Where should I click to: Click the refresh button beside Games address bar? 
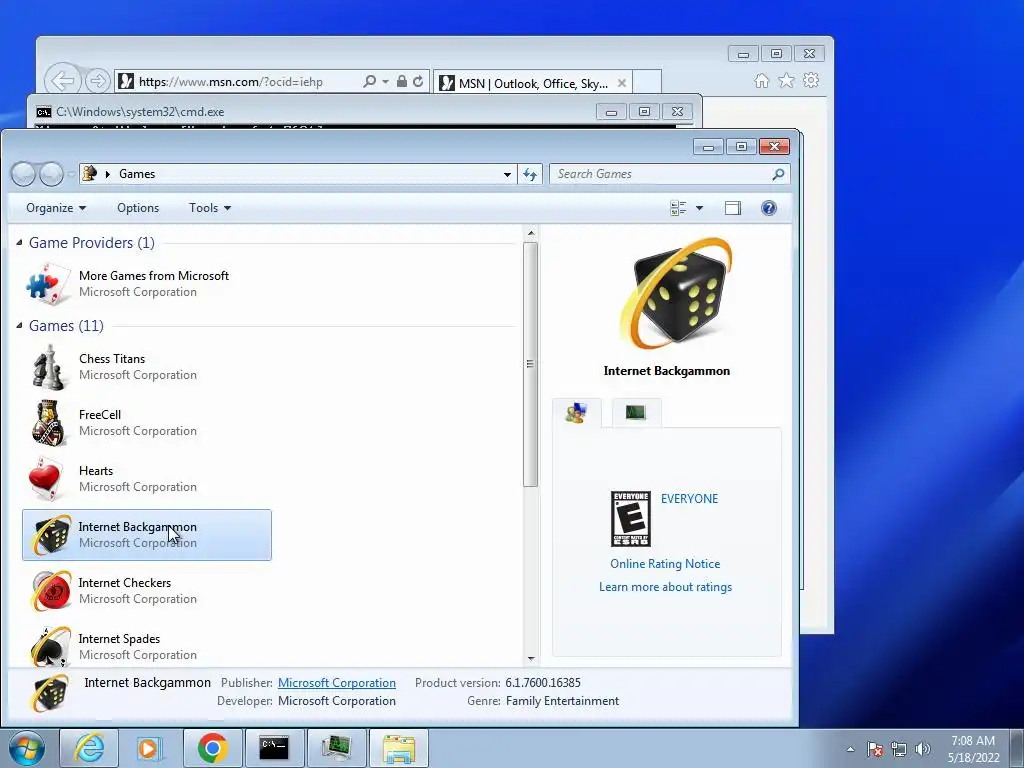[x=530, y=174]
